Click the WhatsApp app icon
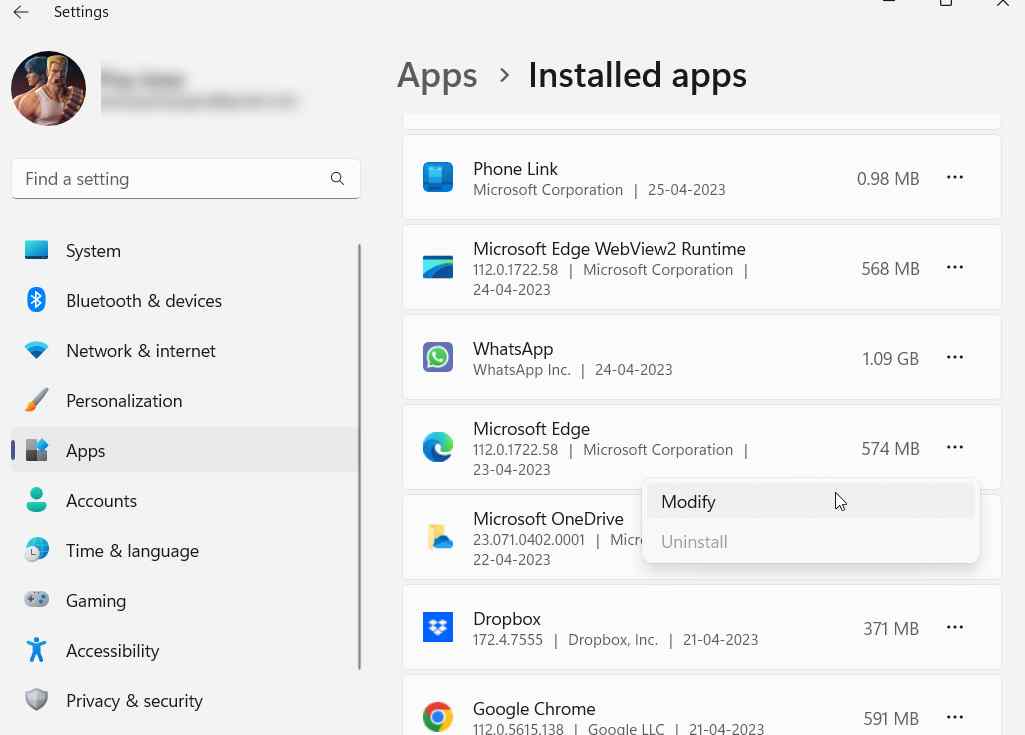 (x=438, y=357)
